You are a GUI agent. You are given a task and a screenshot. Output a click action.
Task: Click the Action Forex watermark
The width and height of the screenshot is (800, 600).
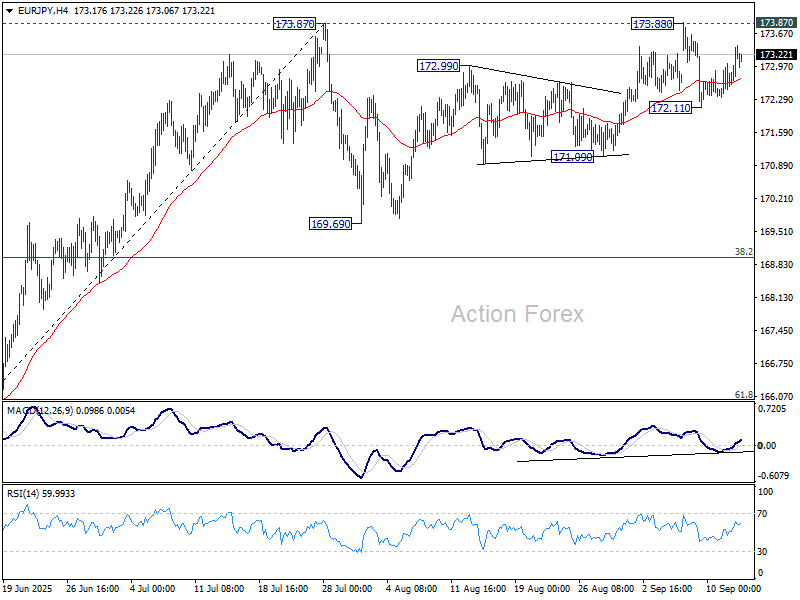click(517, 314)
